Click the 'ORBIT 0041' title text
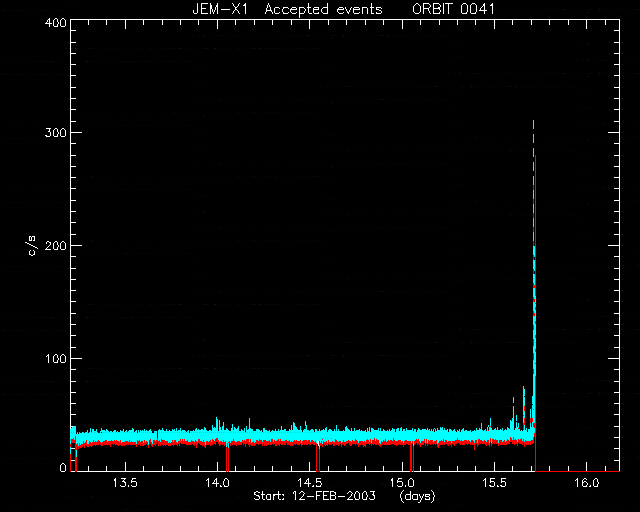Viewport: 640px width, 512px height. coord(453,9)
